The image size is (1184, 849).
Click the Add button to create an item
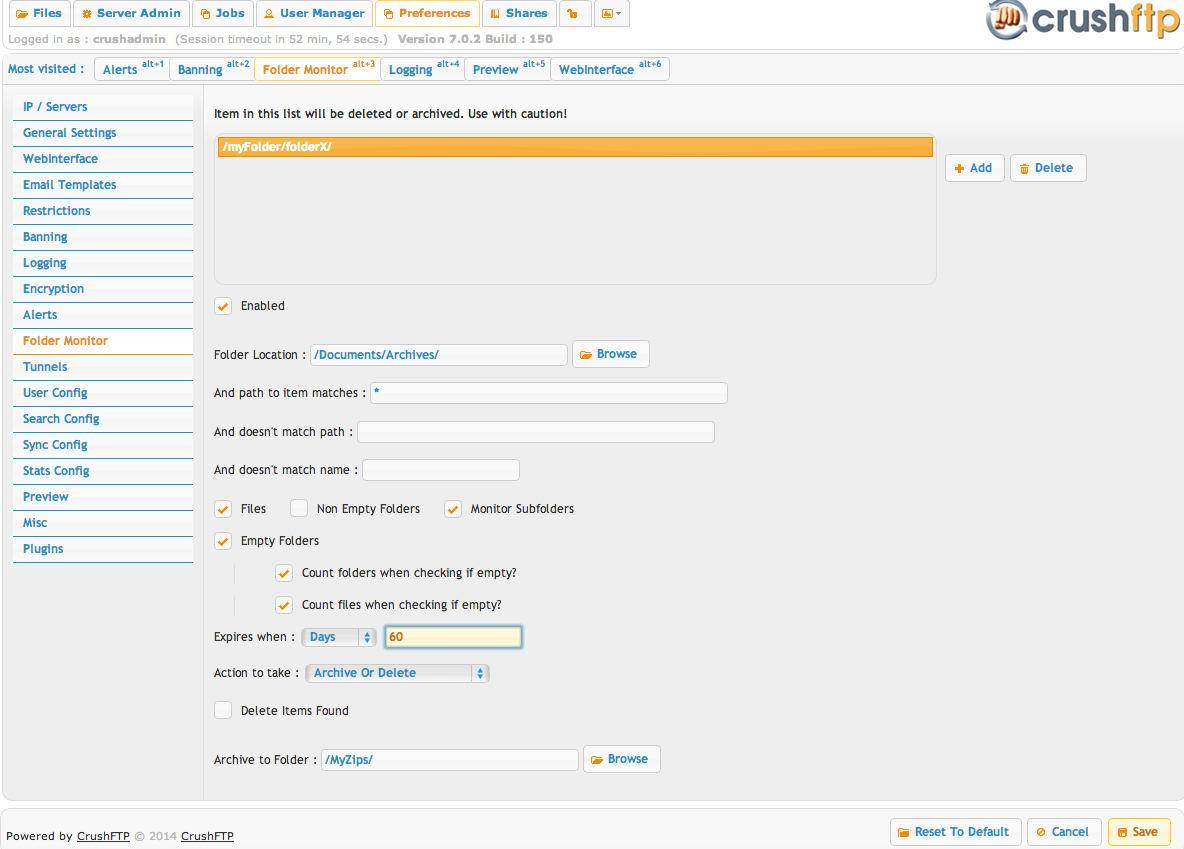[x=973, y=167]
